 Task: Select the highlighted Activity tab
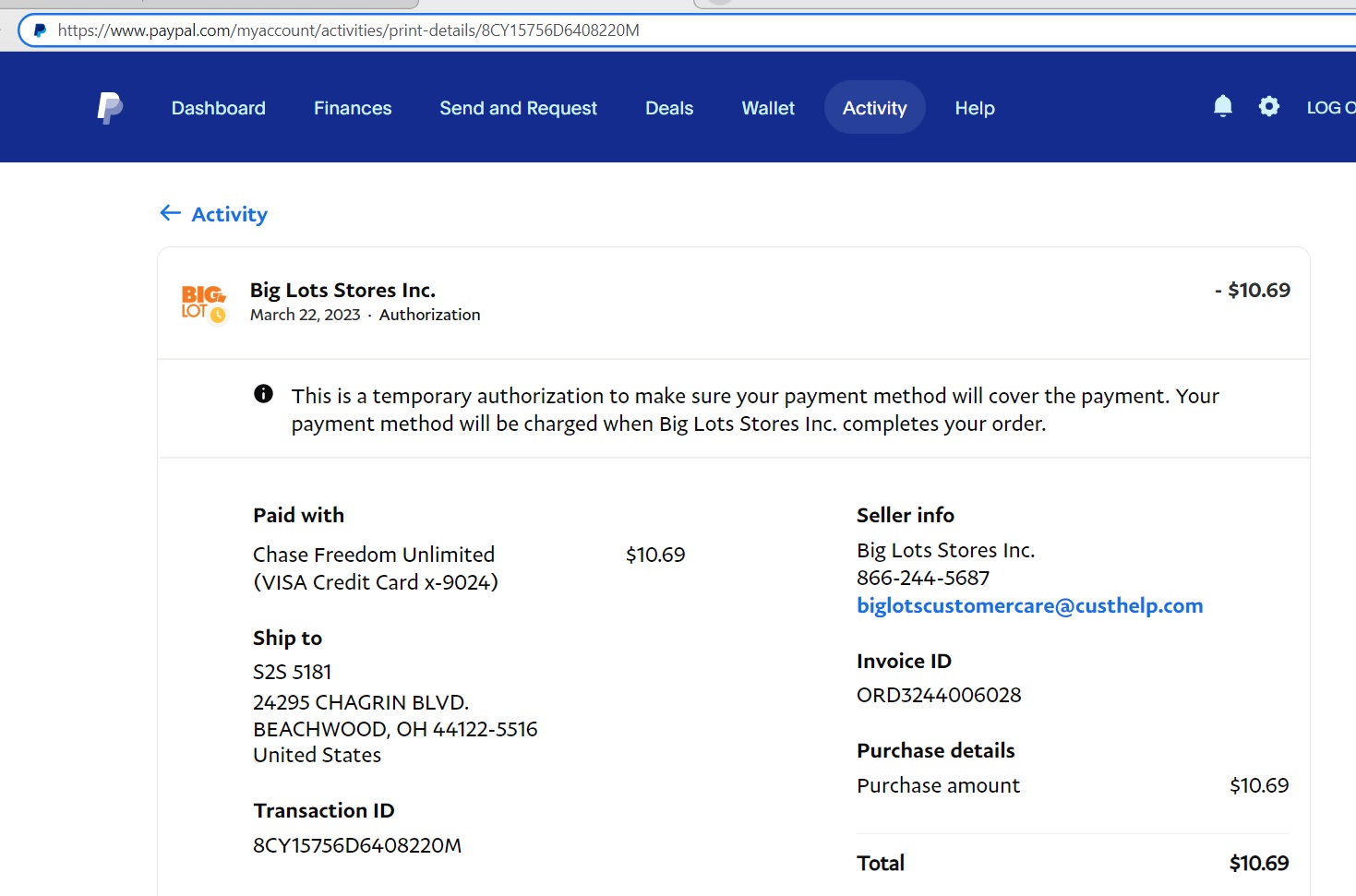click(874, 108)
